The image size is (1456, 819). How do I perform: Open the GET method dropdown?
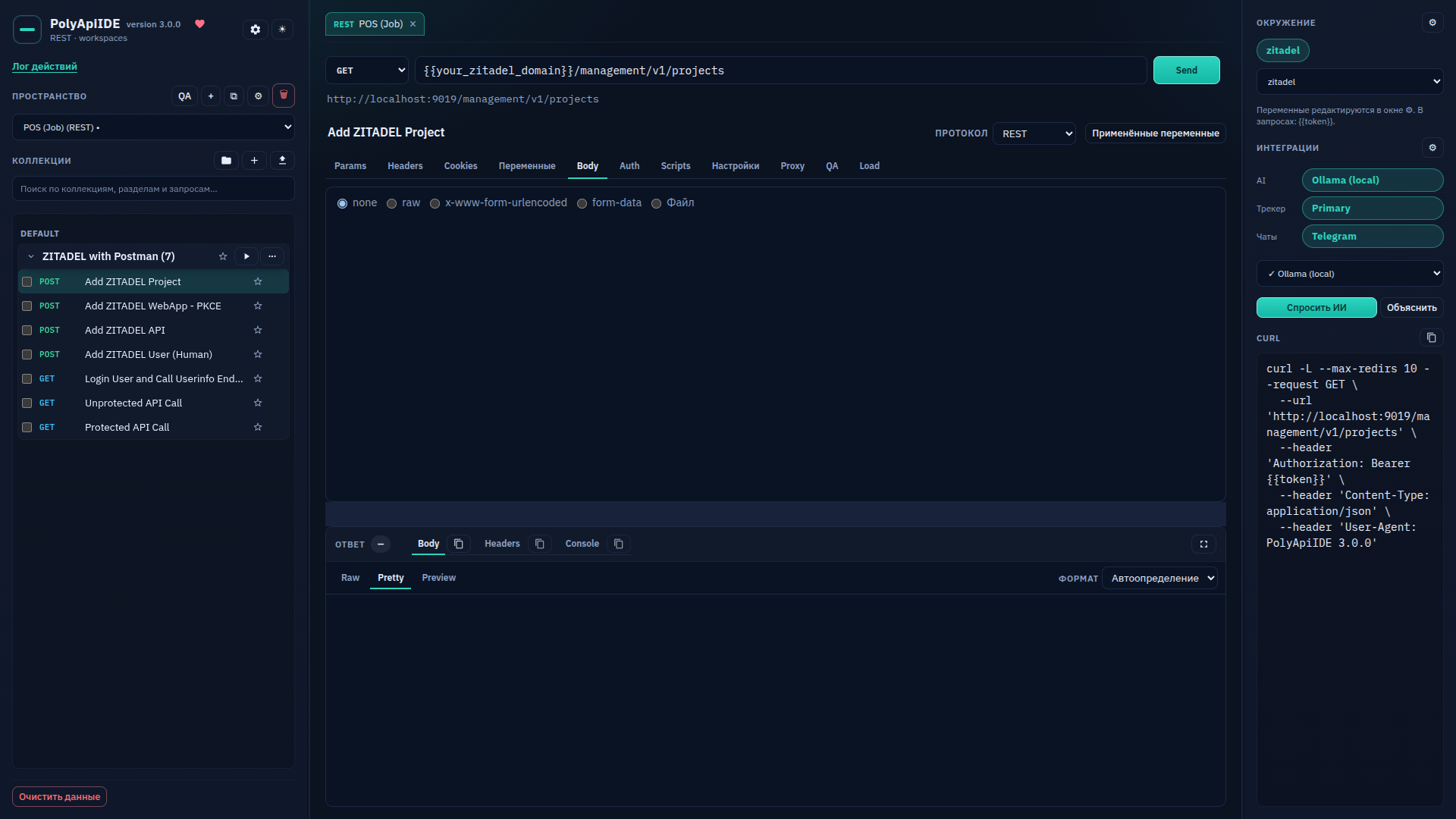tap(367, 71)
